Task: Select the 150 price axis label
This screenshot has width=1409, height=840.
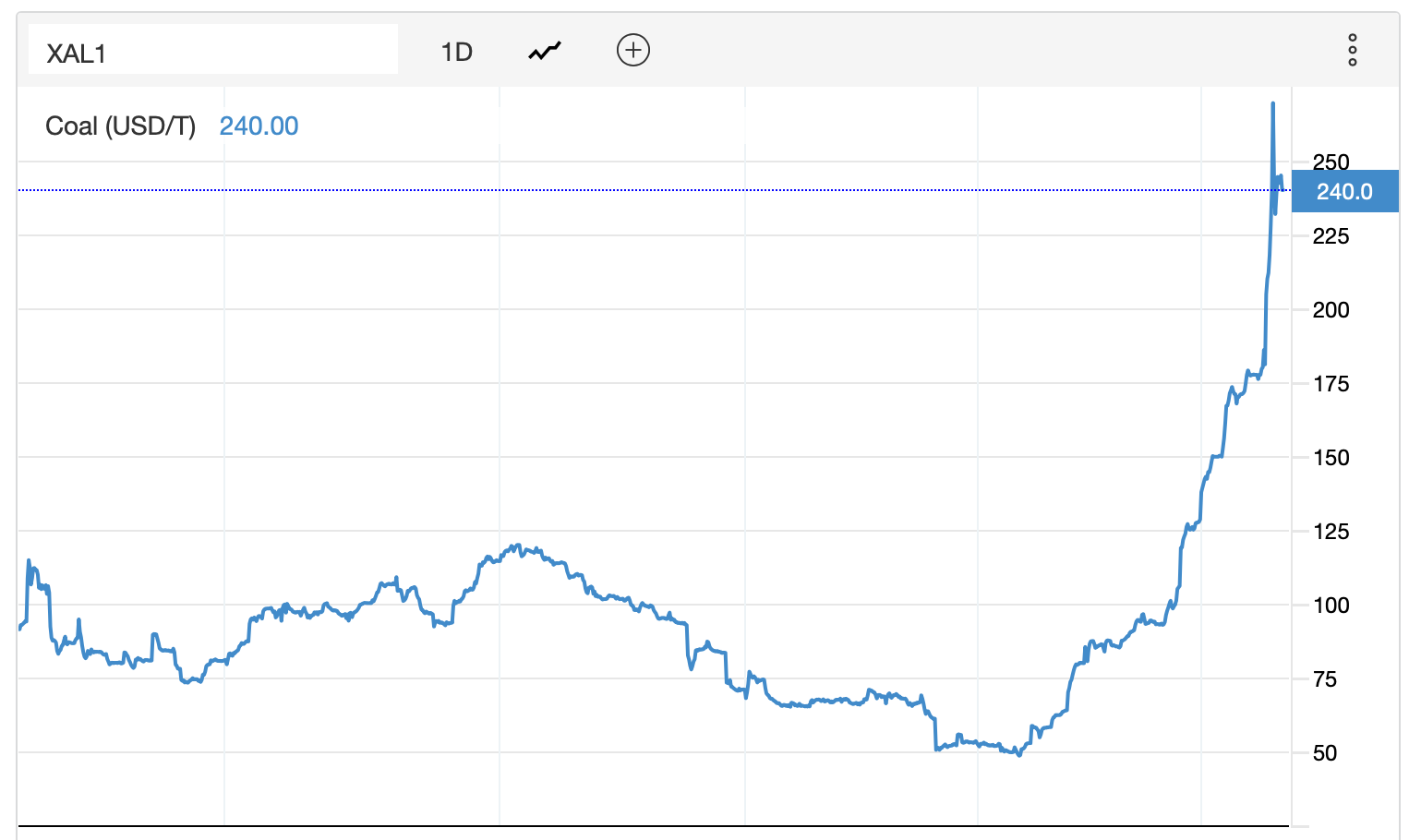Action: (1331, 458)
